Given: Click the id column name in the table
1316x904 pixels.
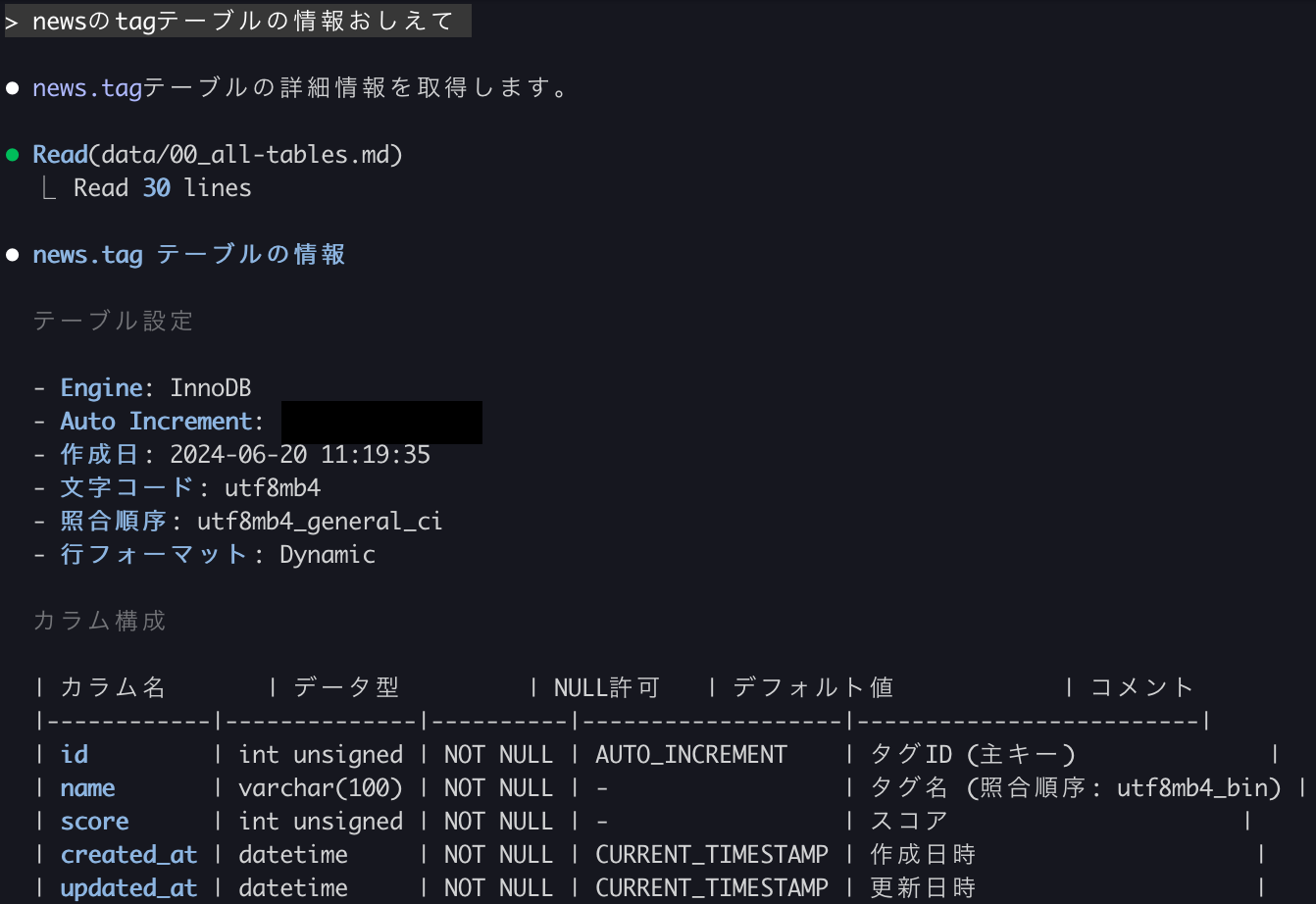Looking at the screenshot, I should click(x=75, y=755).
